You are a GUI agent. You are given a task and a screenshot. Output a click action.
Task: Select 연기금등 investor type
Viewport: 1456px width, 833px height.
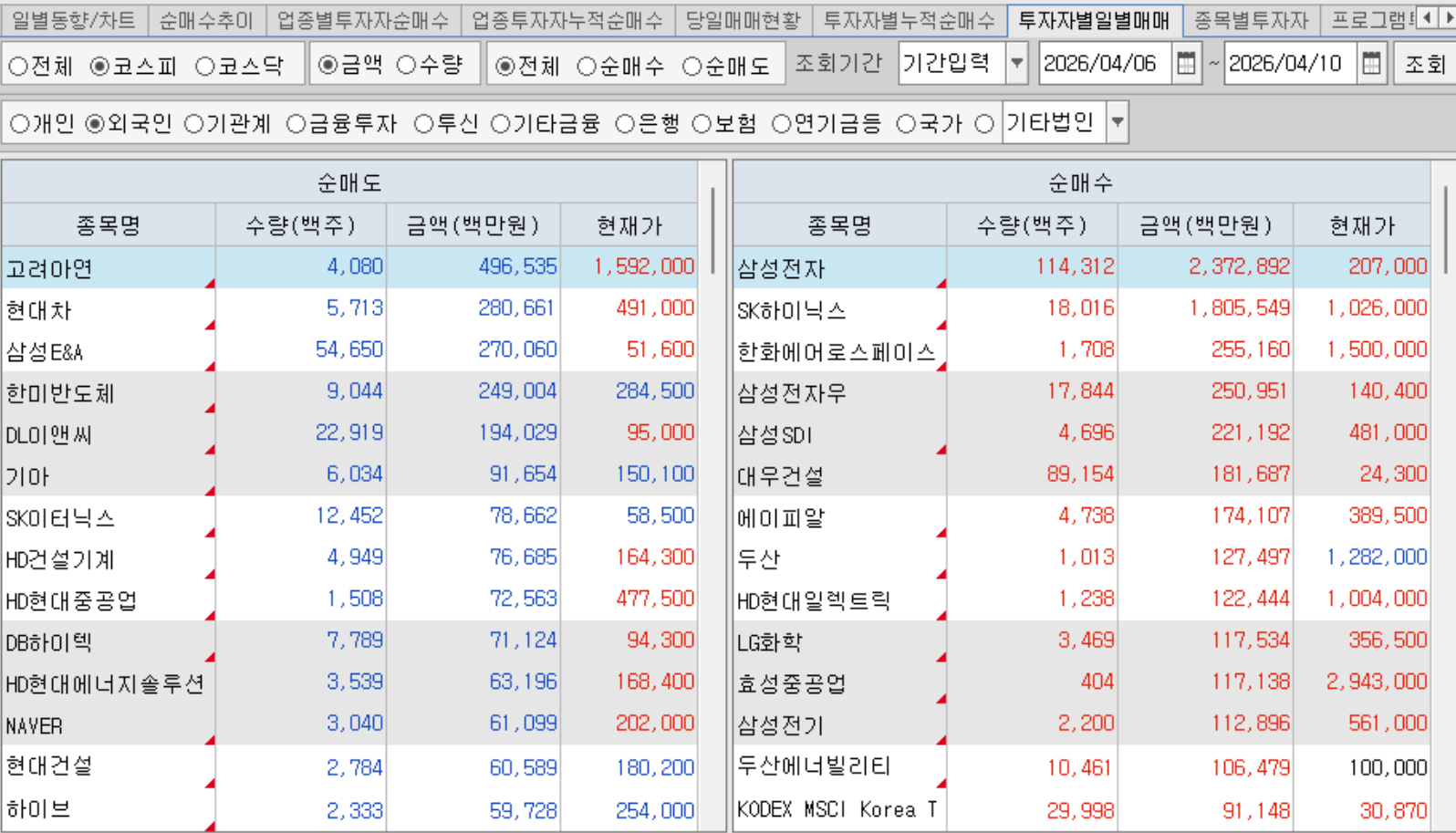pos(782,124)
